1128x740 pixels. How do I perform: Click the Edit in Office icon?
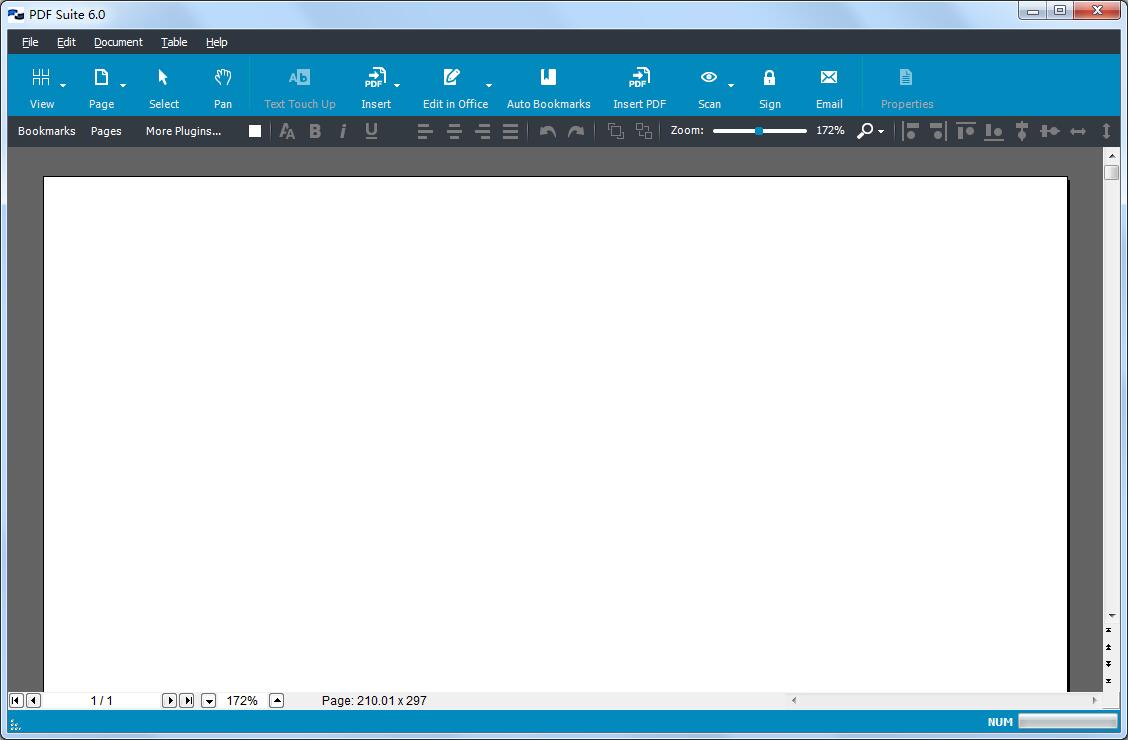point(452,77)
